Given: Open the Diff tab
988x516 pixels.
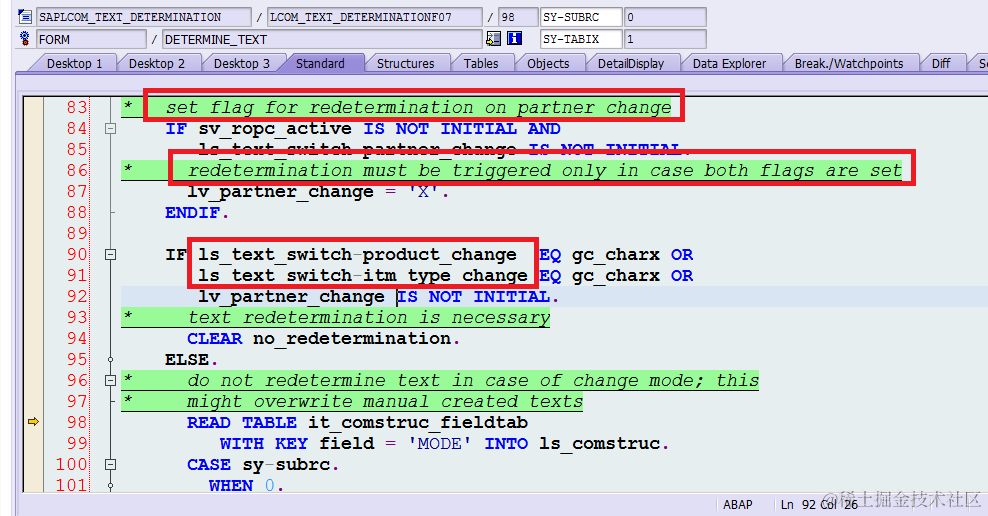Looking at the screenshot, I should point(941,64).
